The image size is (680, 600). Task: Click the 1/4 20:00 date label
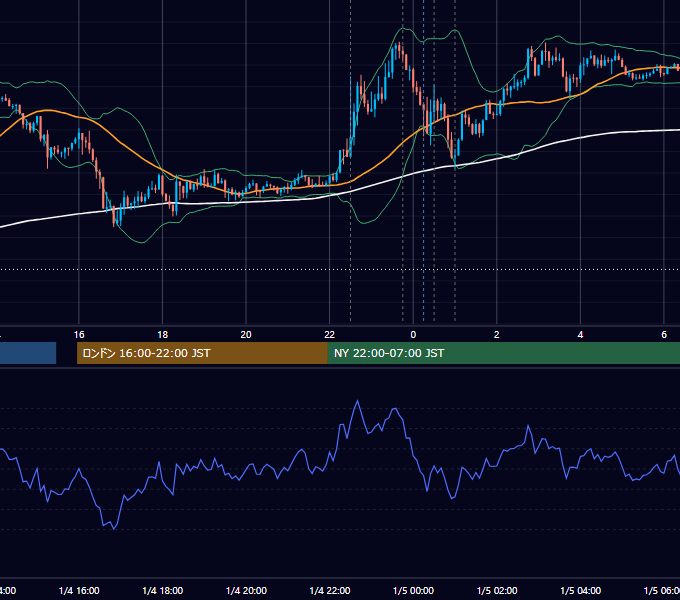pyautogui.click(x=246, y=591)
